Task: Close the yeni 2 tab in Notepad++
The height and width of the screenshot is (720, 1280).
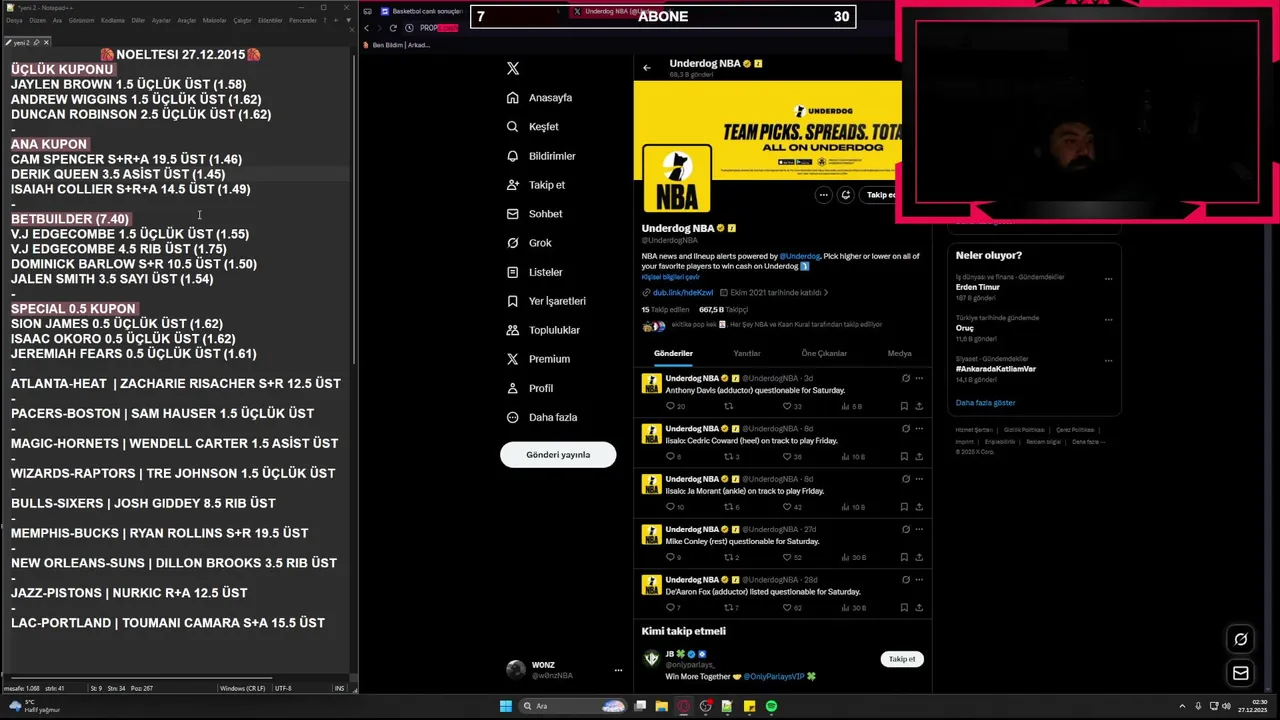Action: click(46, 42)
